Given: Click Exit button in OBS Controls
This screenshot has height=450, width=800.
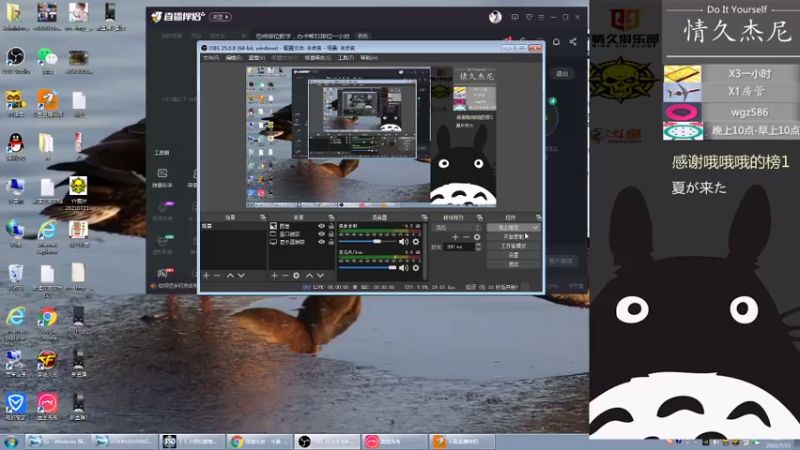Looking at the screenshot, I should 513,264.
